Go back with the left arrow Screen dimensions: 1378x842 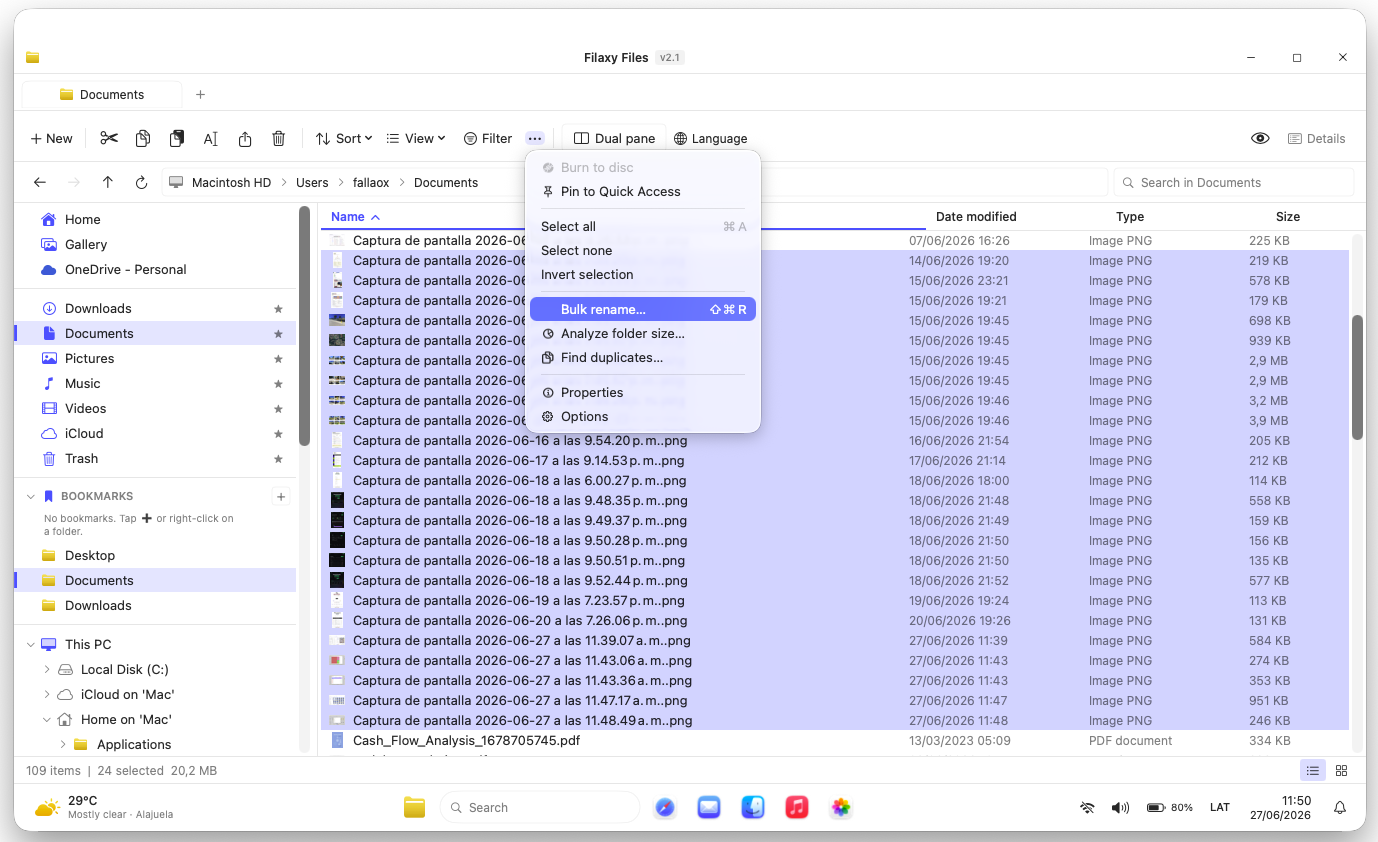pos(40,183)
